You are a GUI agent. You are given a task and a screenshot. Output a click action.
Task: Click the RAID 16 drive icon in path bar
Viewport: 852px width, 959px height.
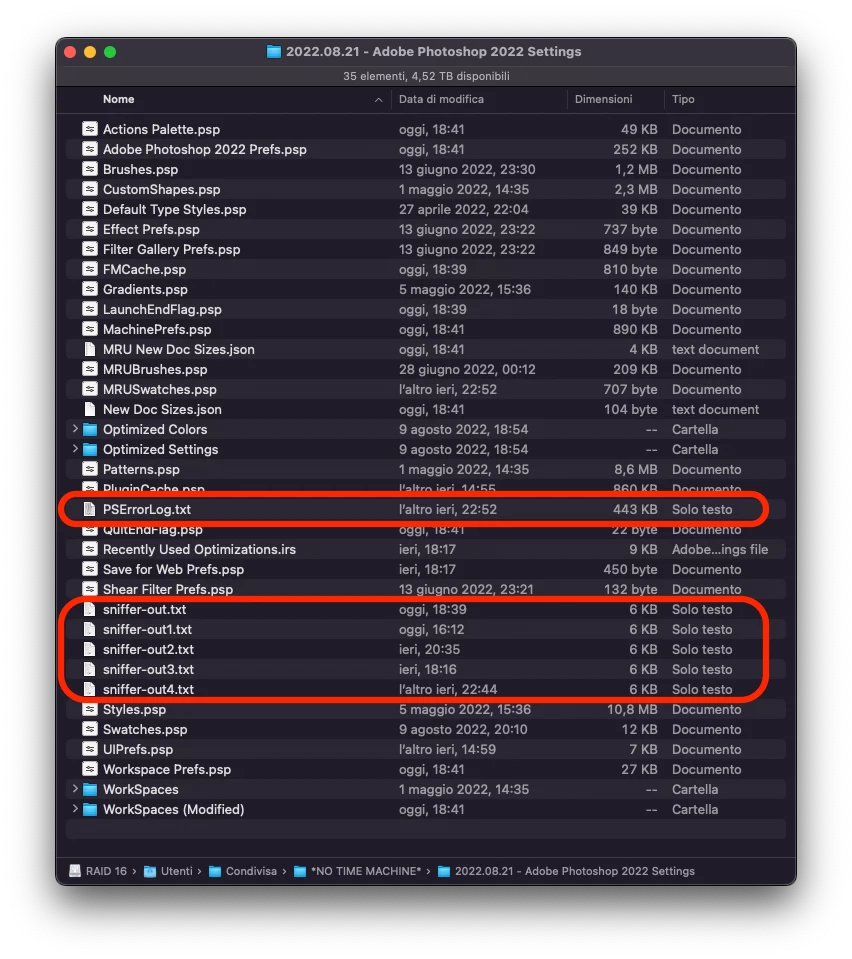coord(75,871)
